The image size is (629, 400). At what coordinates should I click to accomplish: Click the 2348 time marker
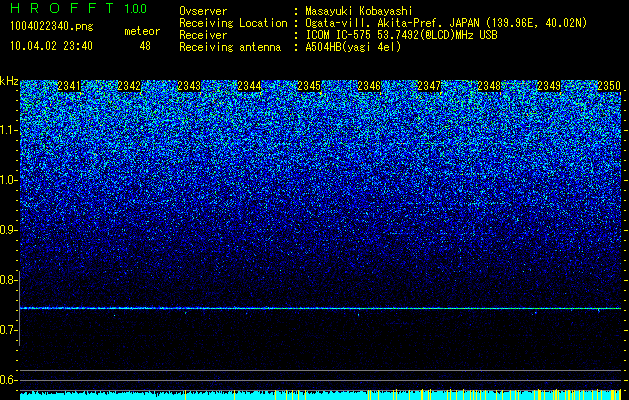tap(489, 86)
